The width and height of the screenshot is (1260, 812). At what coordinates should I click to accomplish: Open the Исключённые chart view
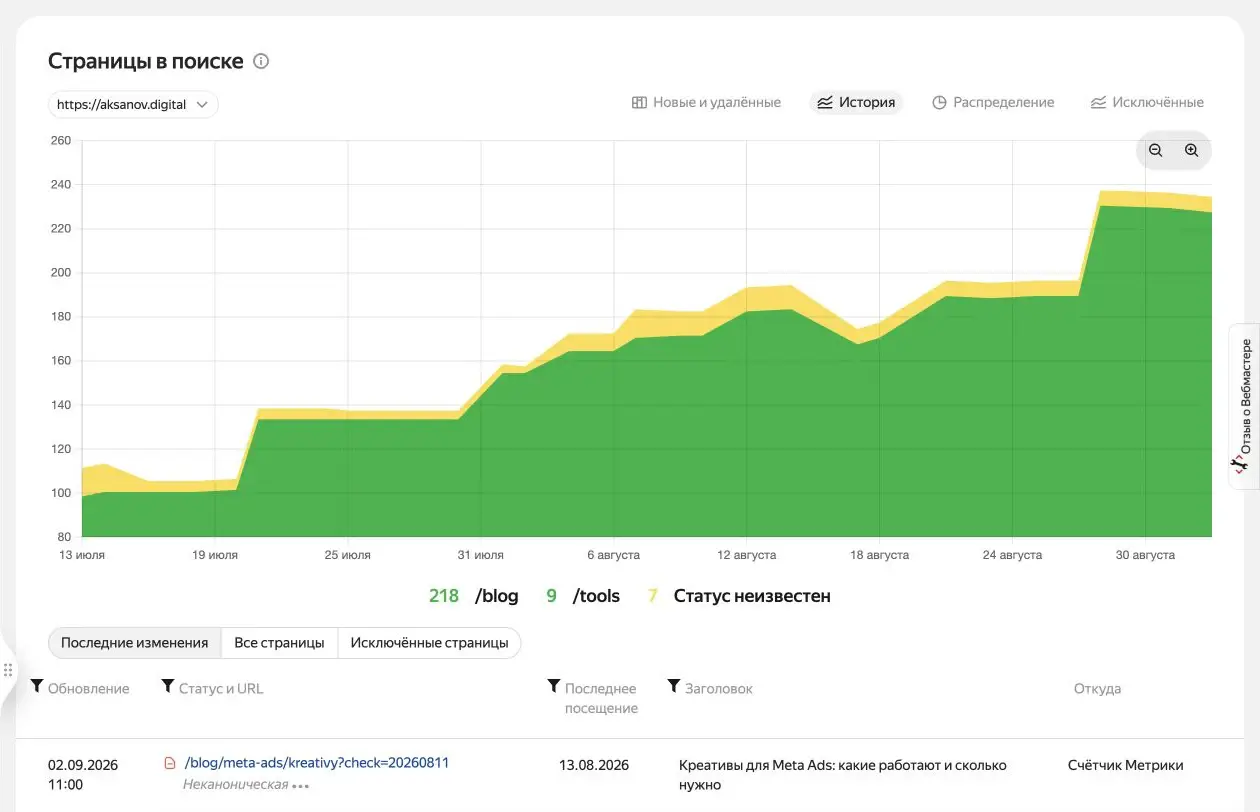tap(1147, 102)
